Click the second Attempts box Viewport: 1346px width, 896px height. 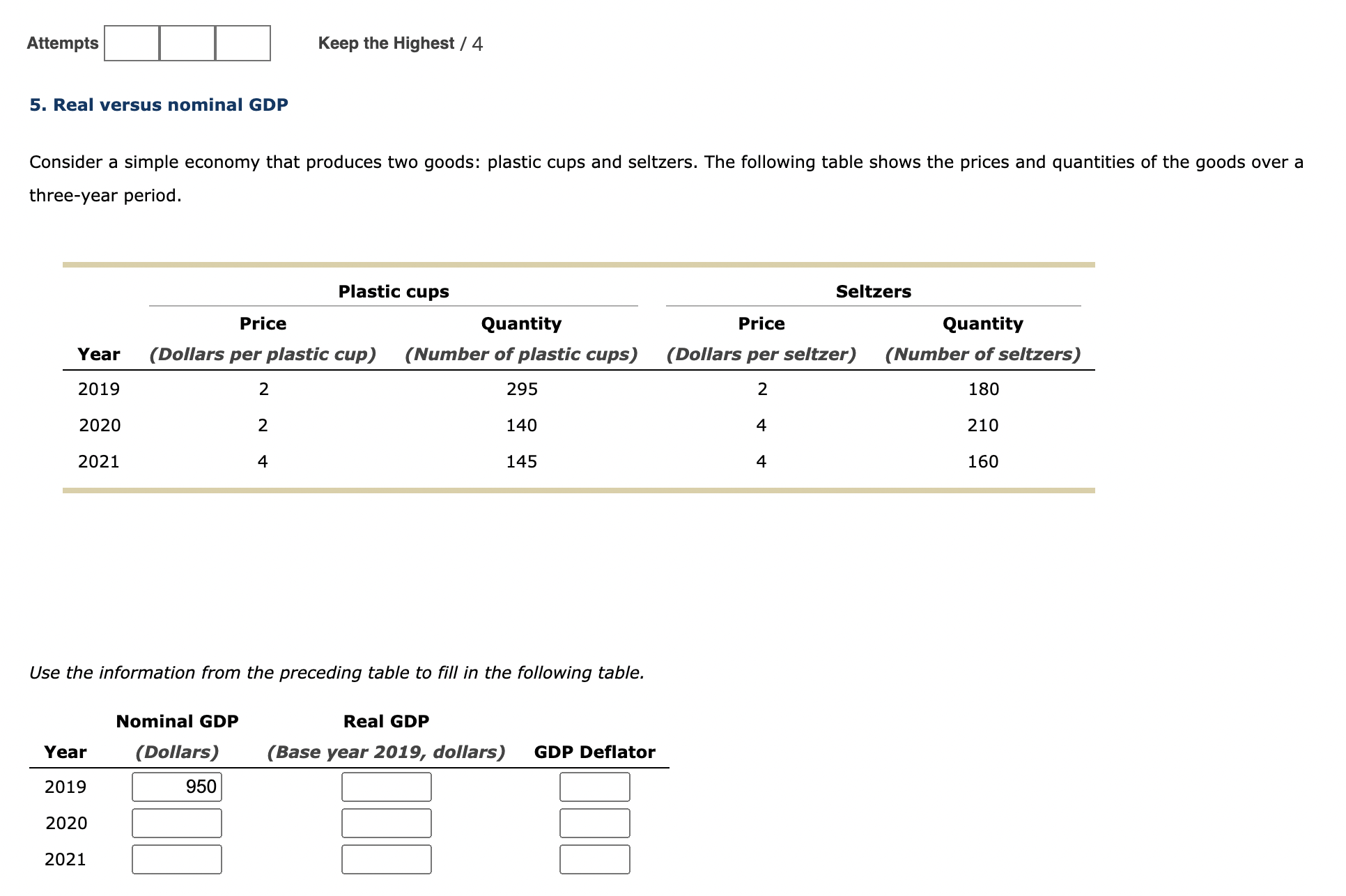187,43
